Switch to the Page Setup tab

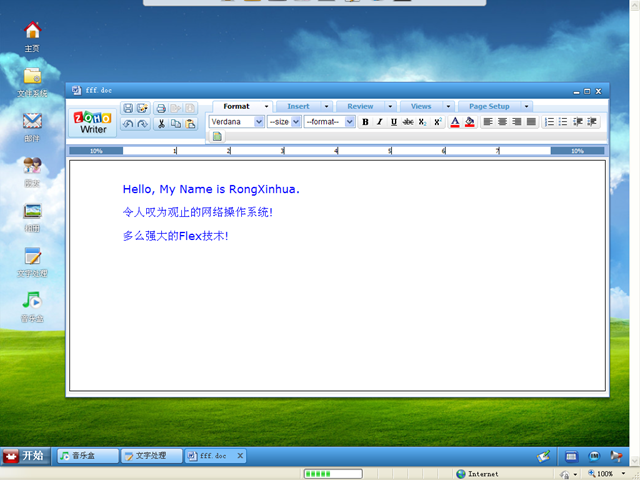[489, 106]
